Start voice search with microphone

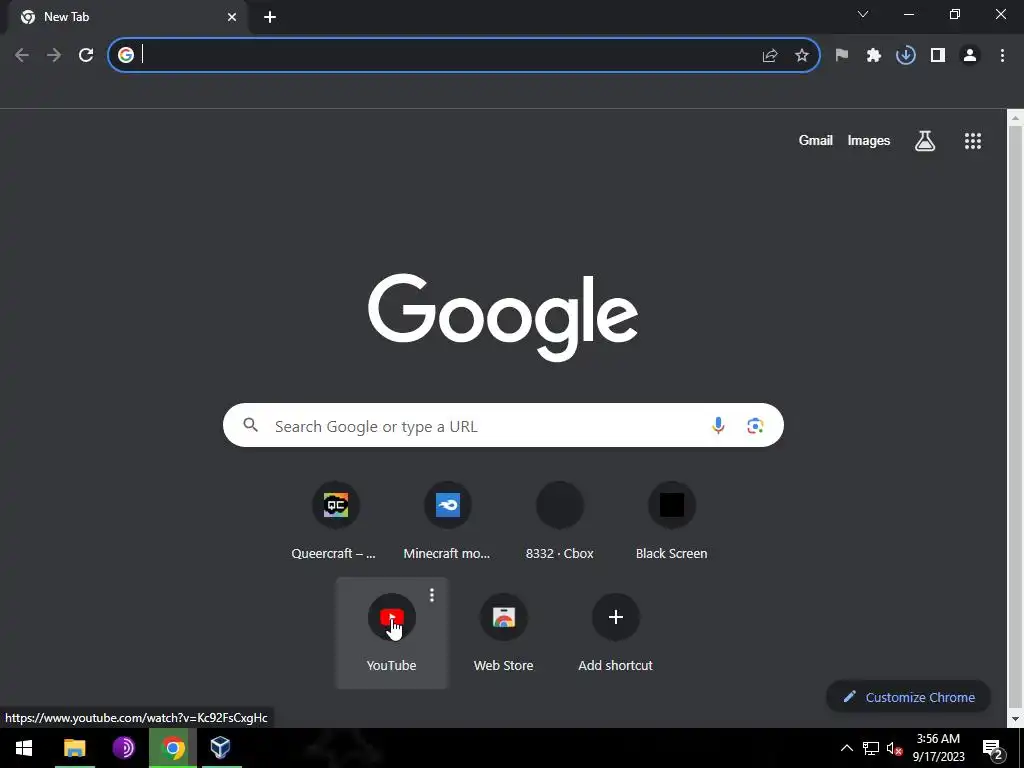pos(718,425)
